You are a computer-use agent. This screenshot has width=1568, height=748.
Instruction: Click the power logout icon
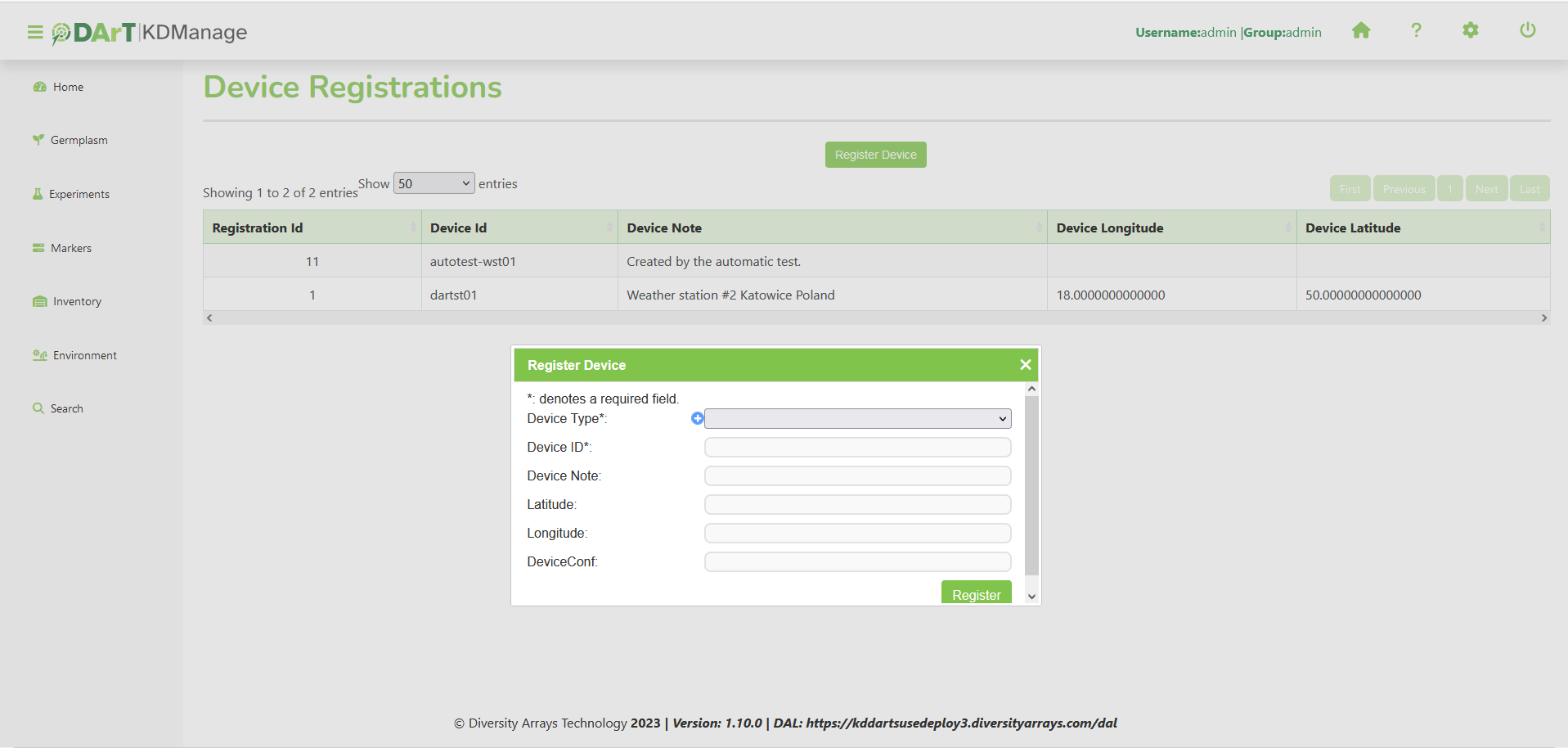click(1527, 31)
